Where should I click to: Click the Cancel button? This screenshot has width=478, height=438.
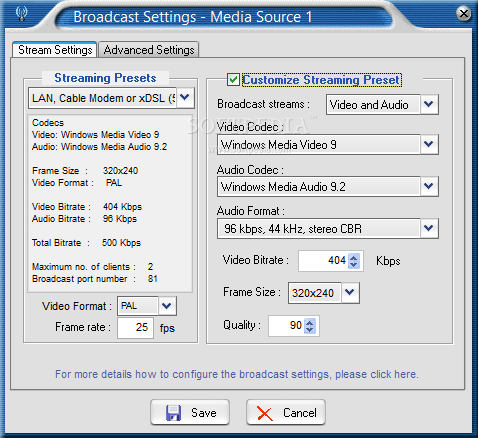(286, 412)
